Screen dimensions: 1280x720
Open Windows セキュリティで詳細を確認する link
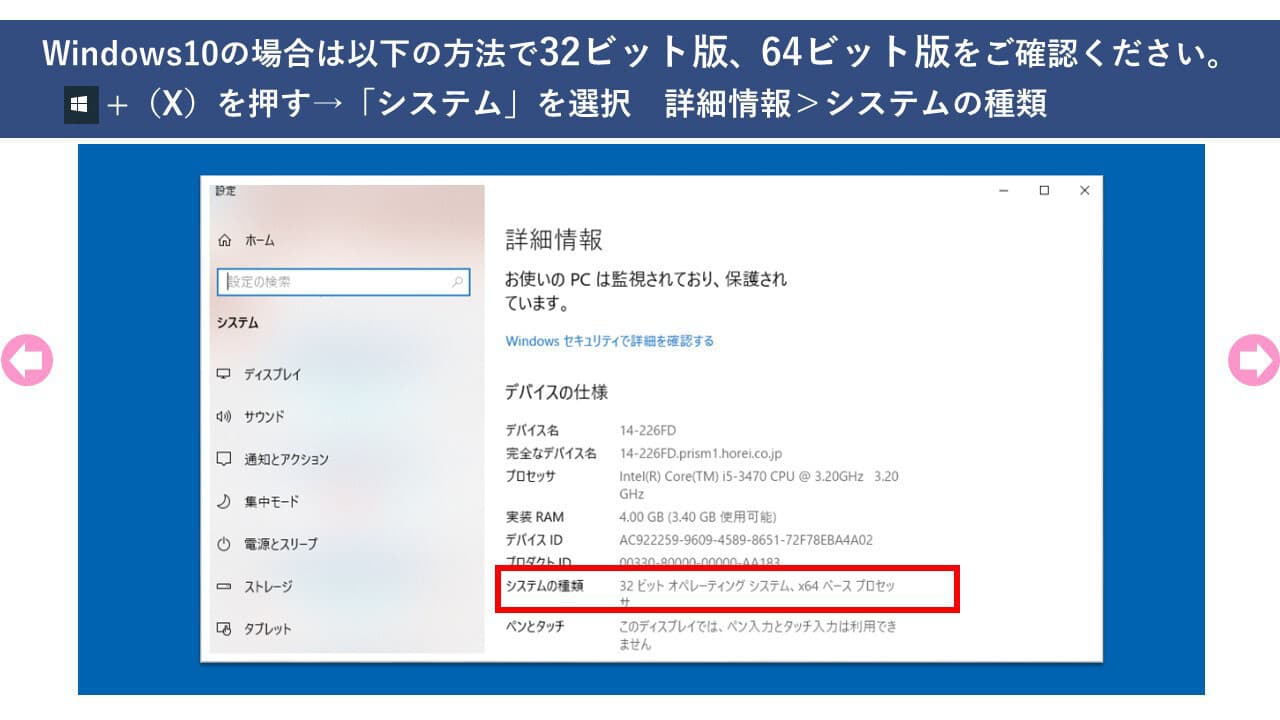(x=610, y=341)
